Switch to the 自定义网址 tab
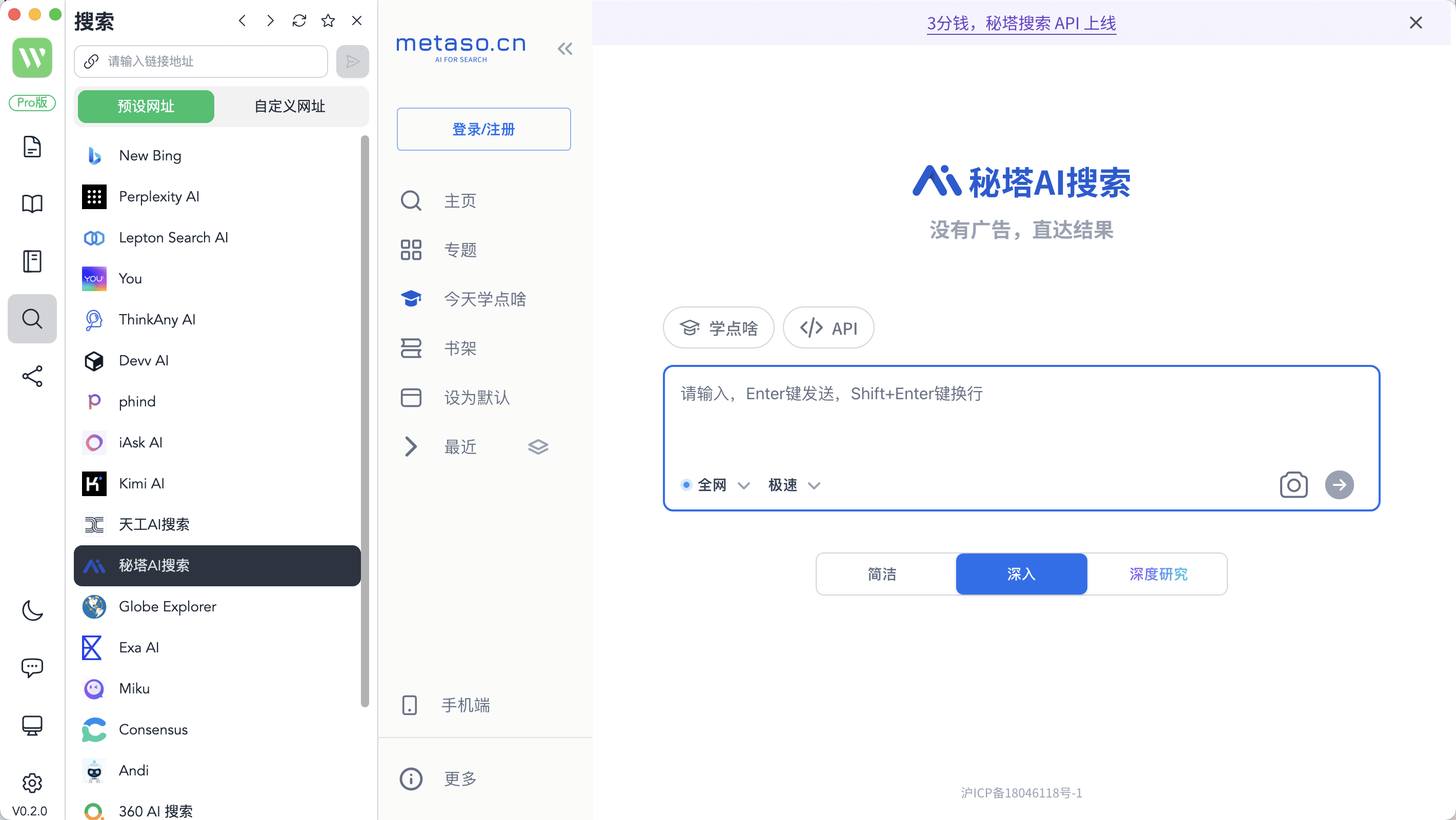The width and height of the screenshot is (1456, 820). pos(289,106)
